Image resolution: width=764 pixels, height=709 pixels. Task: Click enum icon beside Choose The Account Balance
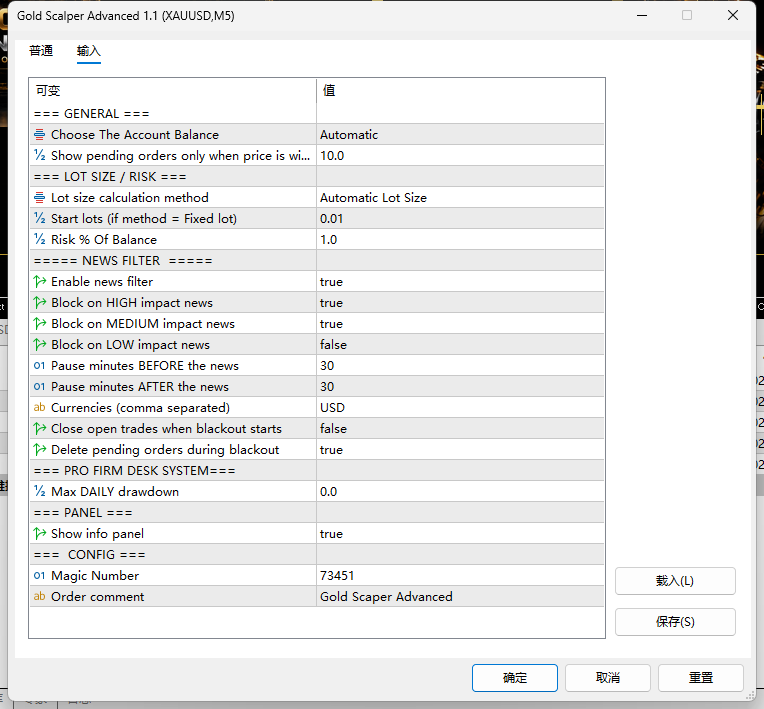39,134
